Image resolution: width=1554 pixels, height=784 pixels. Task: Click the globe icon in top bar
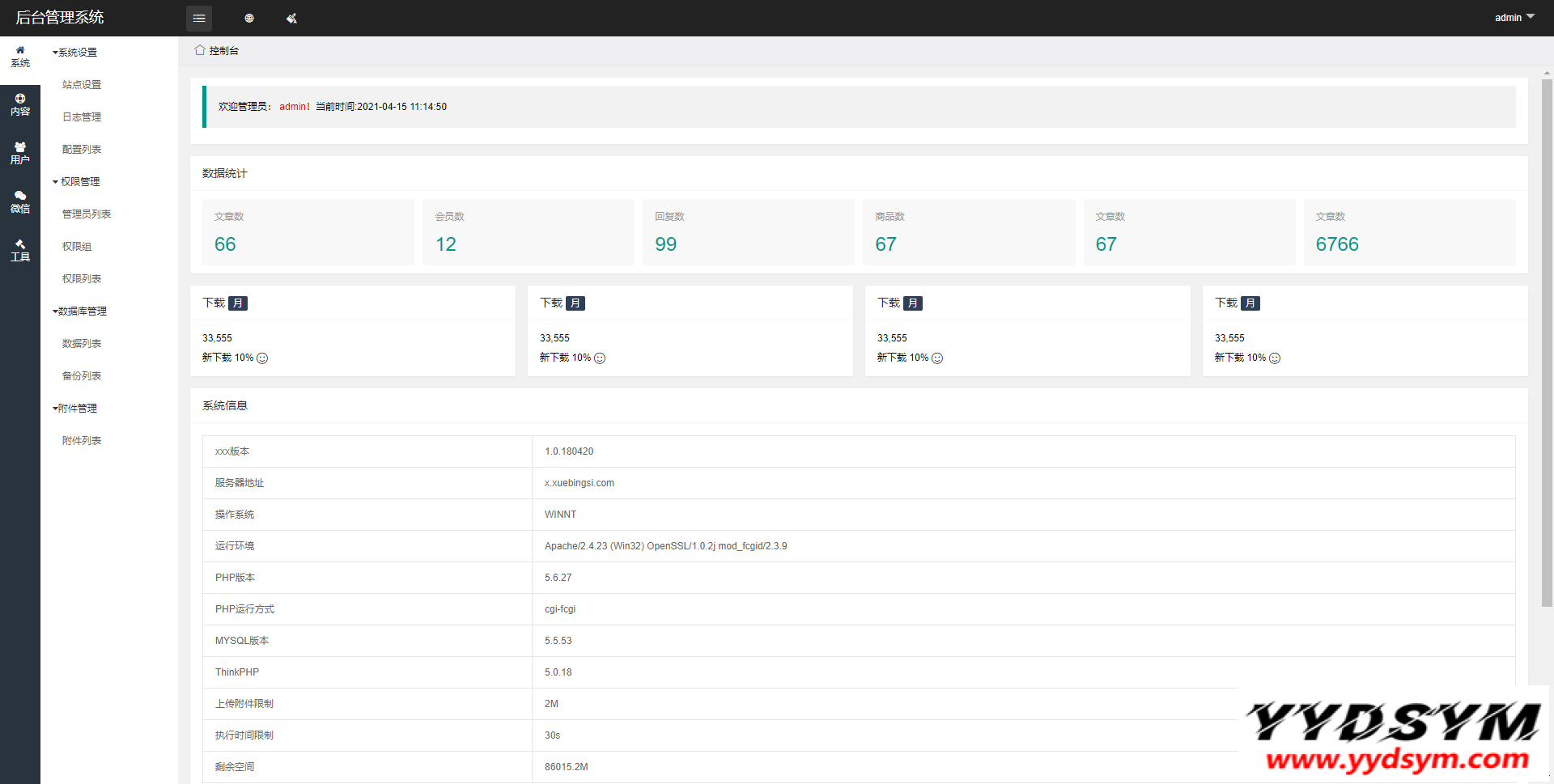pyautogui.click(x=249, y=18)
